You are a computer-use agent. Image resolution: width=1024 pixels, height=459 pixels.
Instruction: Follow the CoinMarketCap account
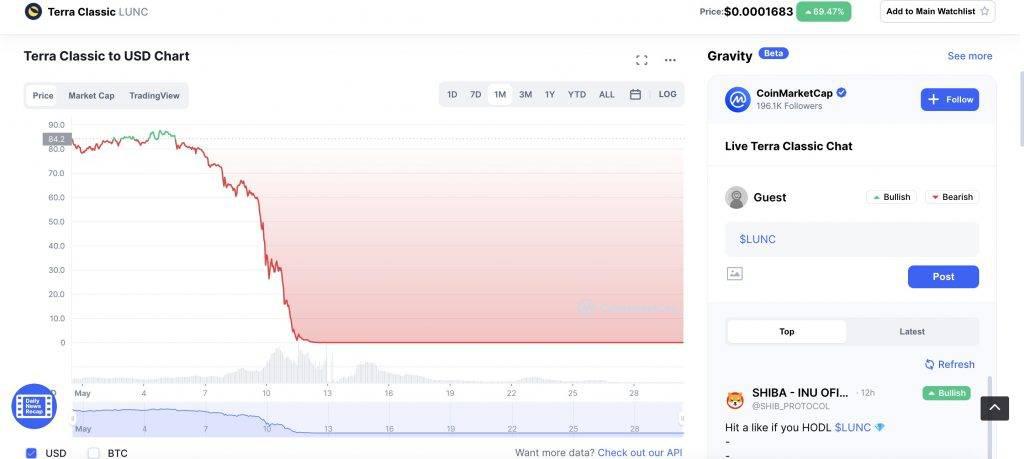949,100
